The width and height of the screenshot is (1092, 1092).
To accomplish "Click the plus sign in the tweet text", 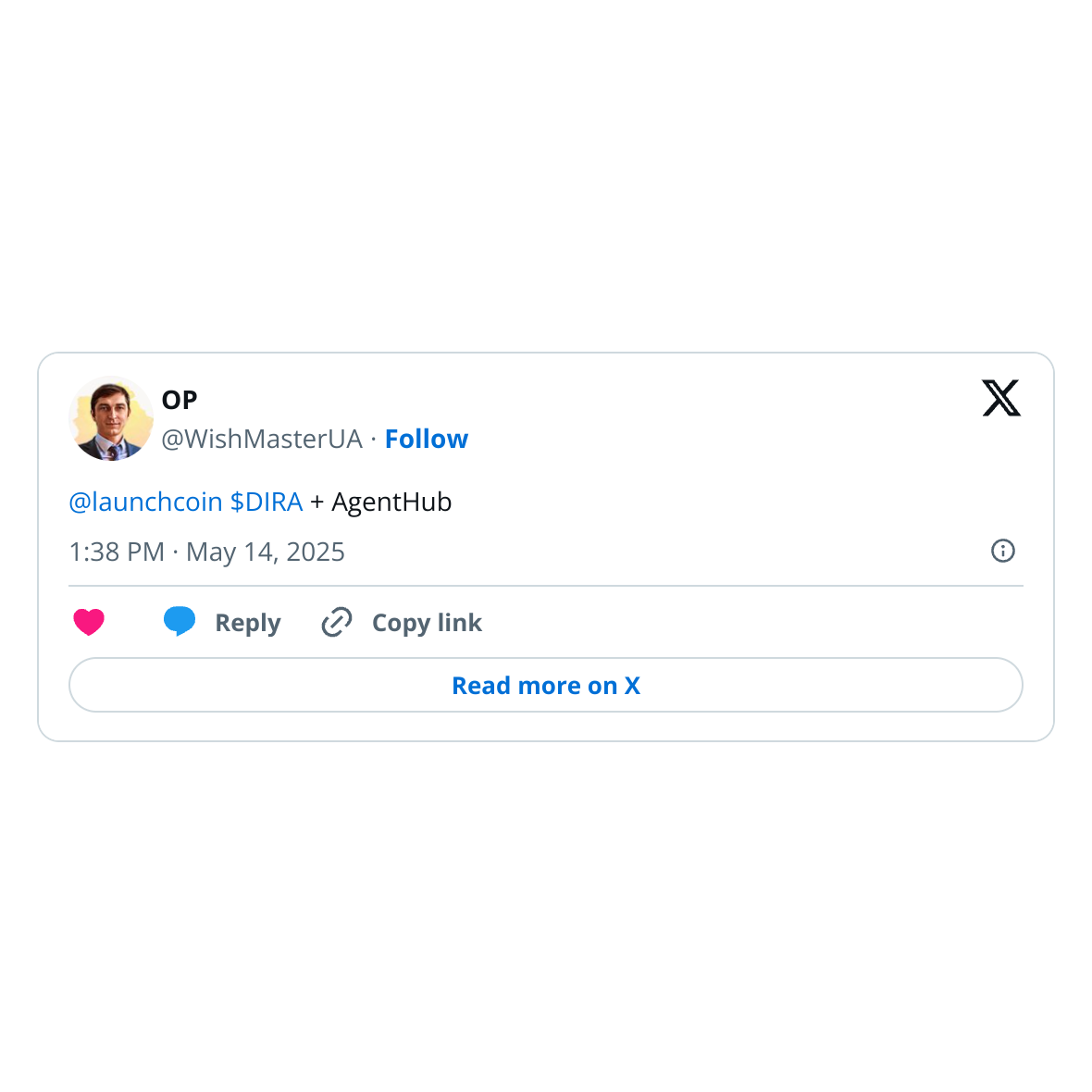I will [317, 503].
